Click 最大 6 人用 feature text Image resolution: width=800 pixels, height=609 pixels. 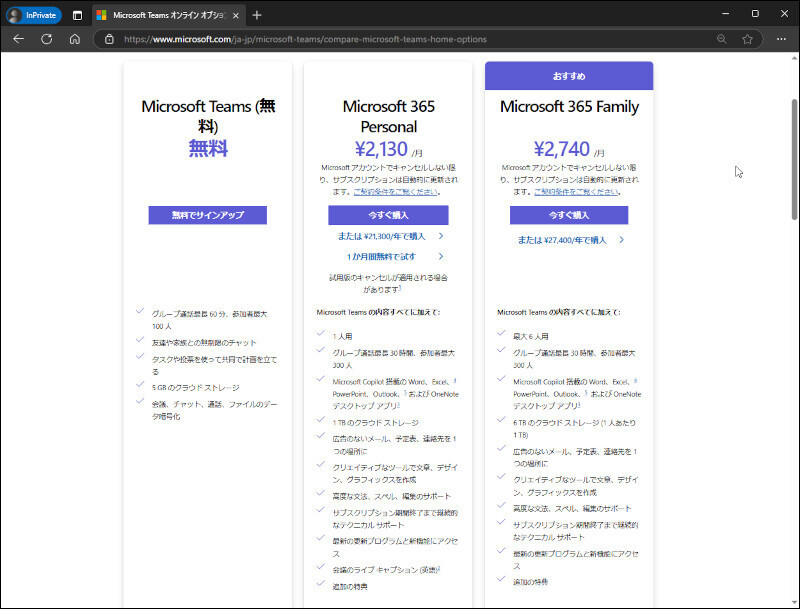coord(531,337)
